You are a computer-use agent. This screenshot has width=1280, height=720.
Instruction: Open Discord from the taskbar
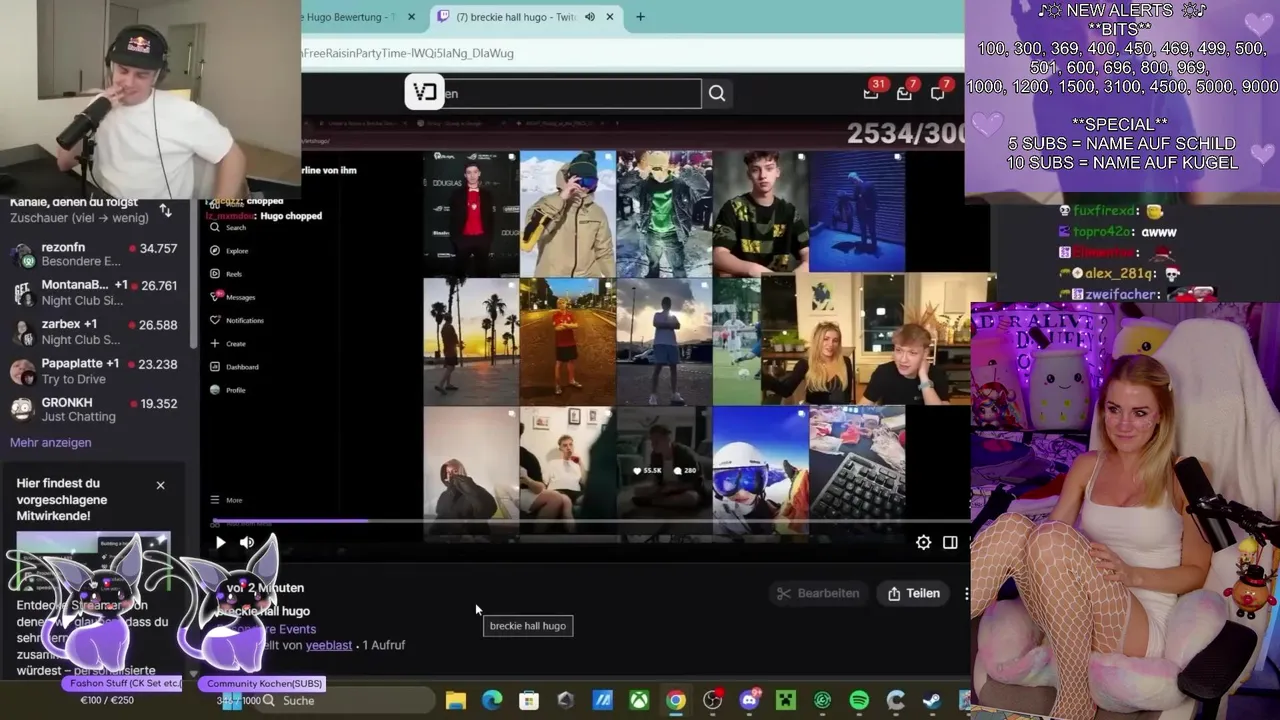click(x=749, y=701)
